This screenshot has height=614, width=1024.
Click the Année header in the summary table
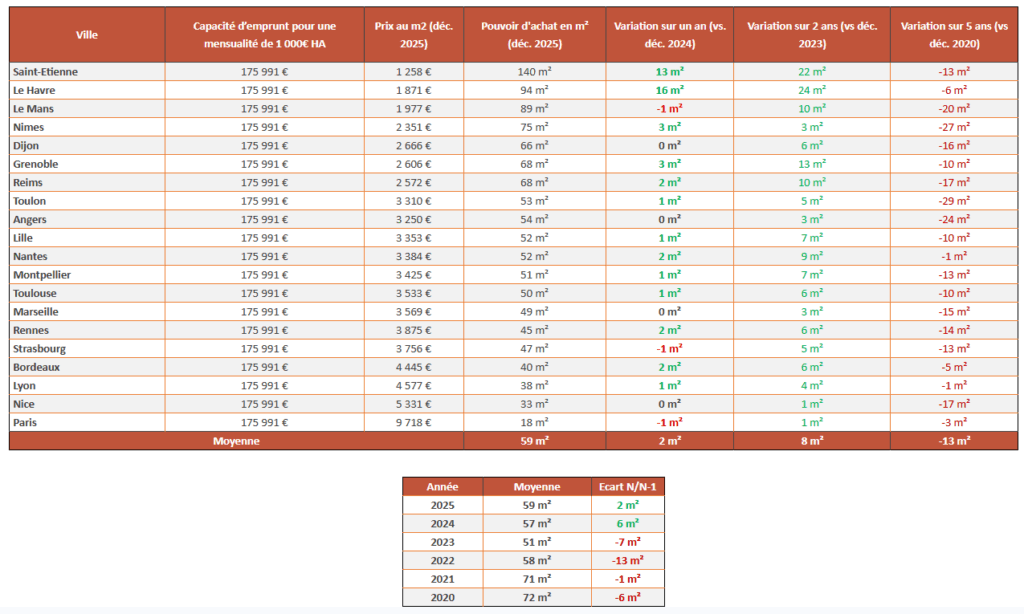coord(442,486)
